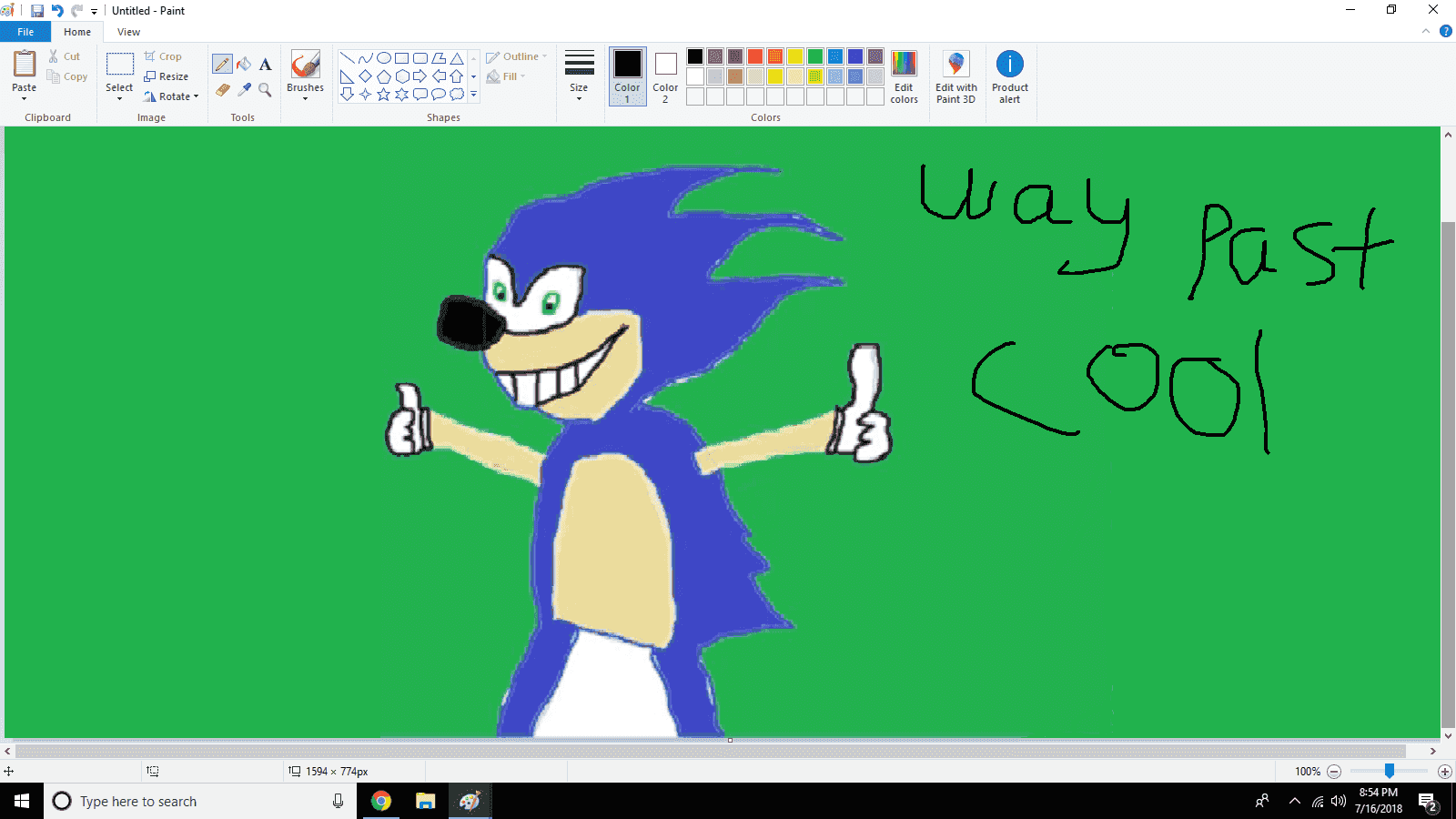Click the Cut button
This screenshot has height=819, width=1456.
[x=65, y=56]
